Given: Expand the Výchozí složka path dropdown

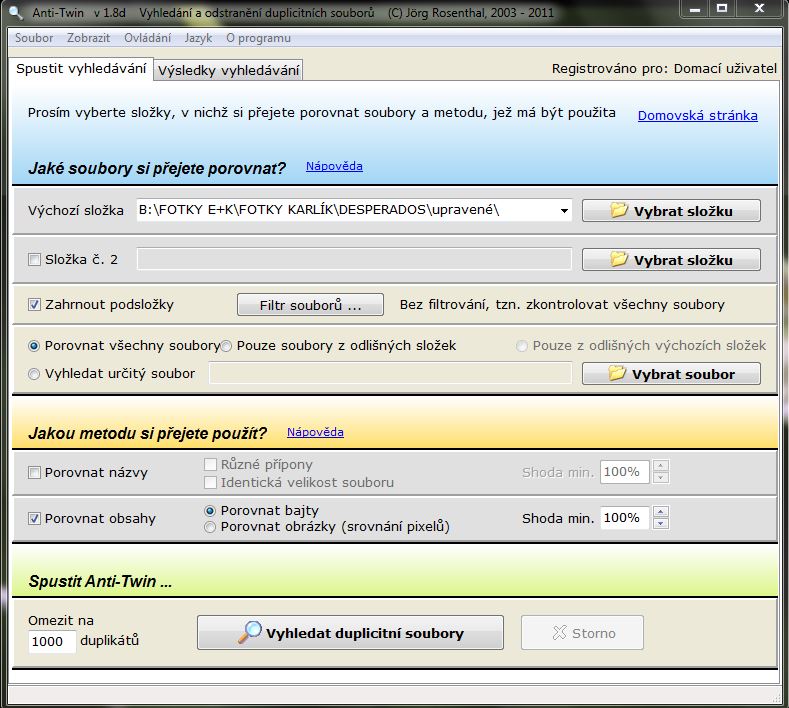Looking at the screenshot, I should point(565,211).
